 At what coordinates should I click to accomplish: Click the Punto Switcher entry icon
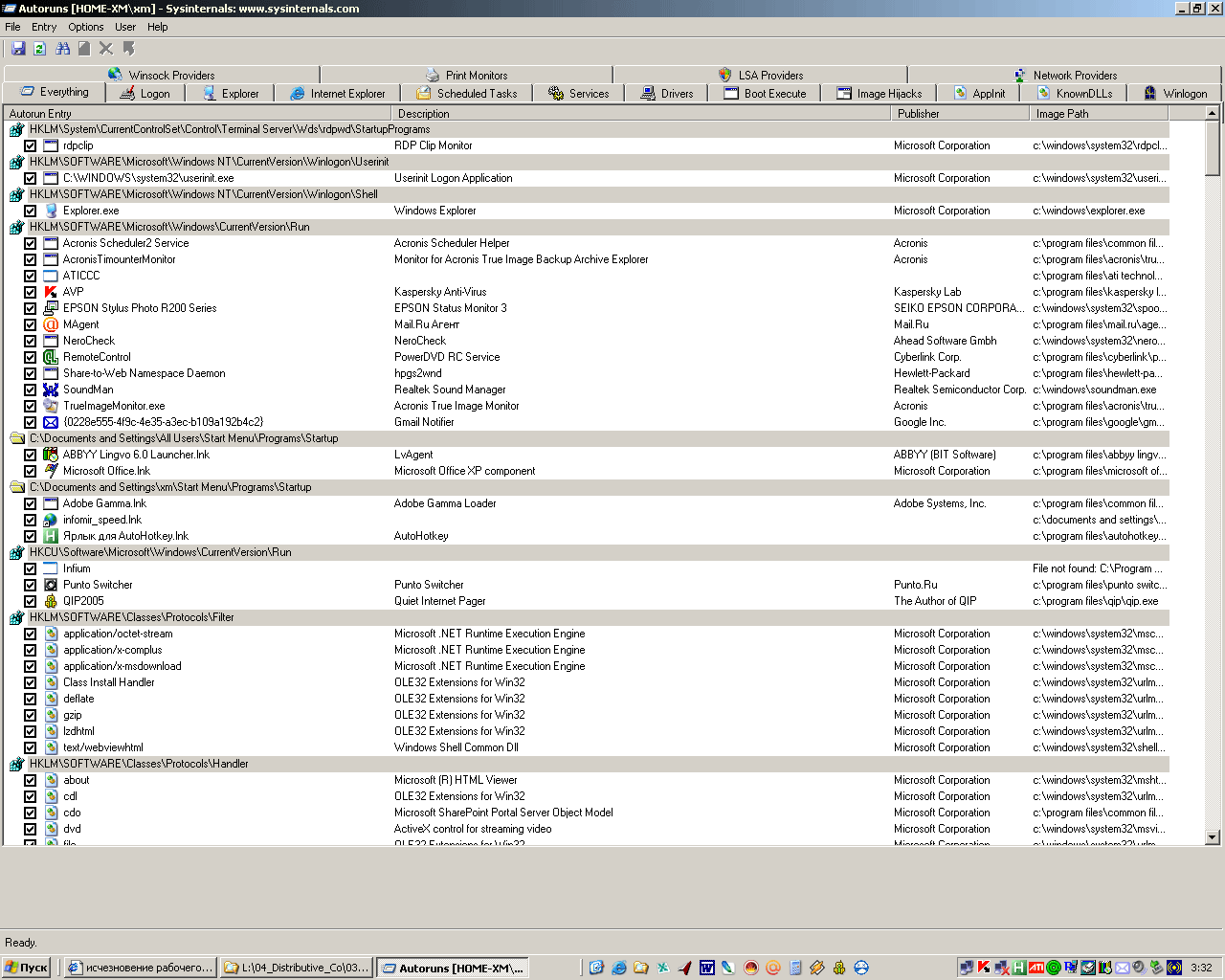51,585
